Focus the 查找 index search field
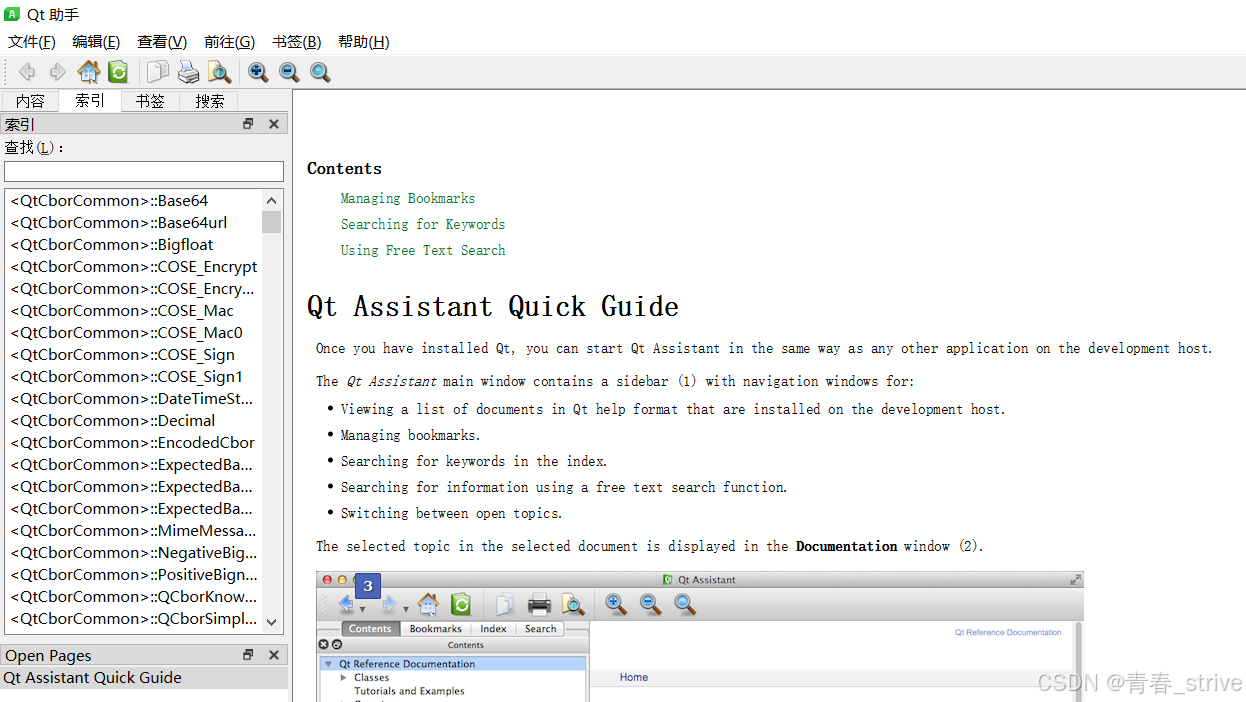 pyautogui.click(x=144, y=171)
